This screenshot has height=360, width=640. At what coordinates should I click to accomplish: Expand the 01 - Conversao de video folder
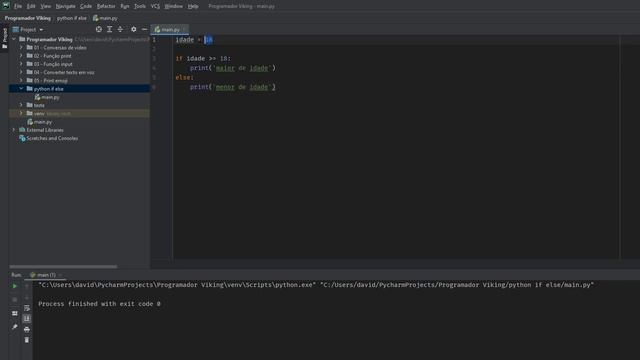(x=21, y=47)
